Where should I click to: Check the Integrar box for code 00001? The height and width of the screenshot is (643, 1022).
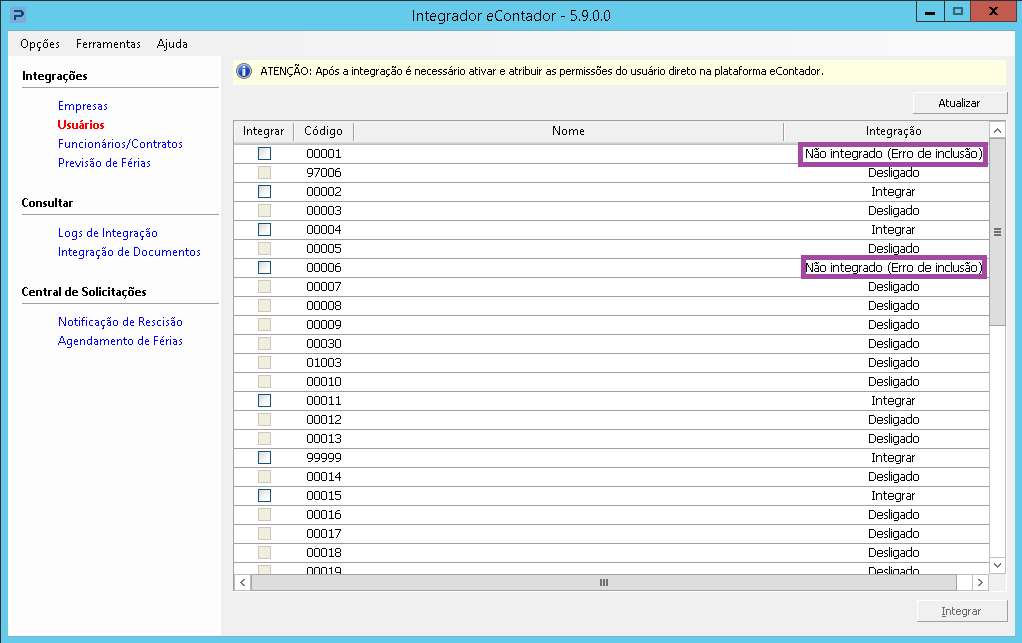pos(265,154)
